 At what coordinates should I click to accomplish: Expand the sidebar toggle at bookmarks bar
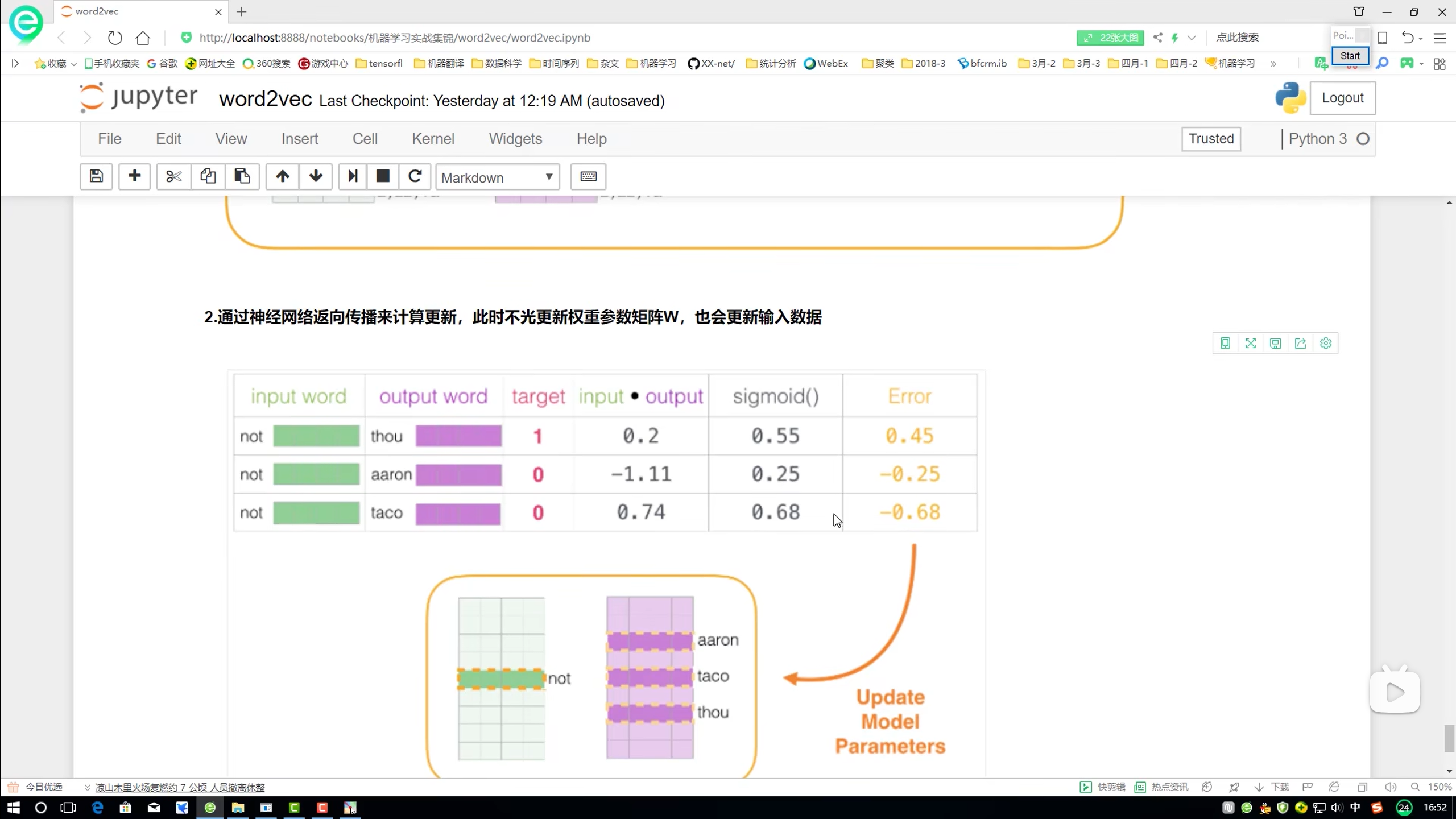coord(15,63)
